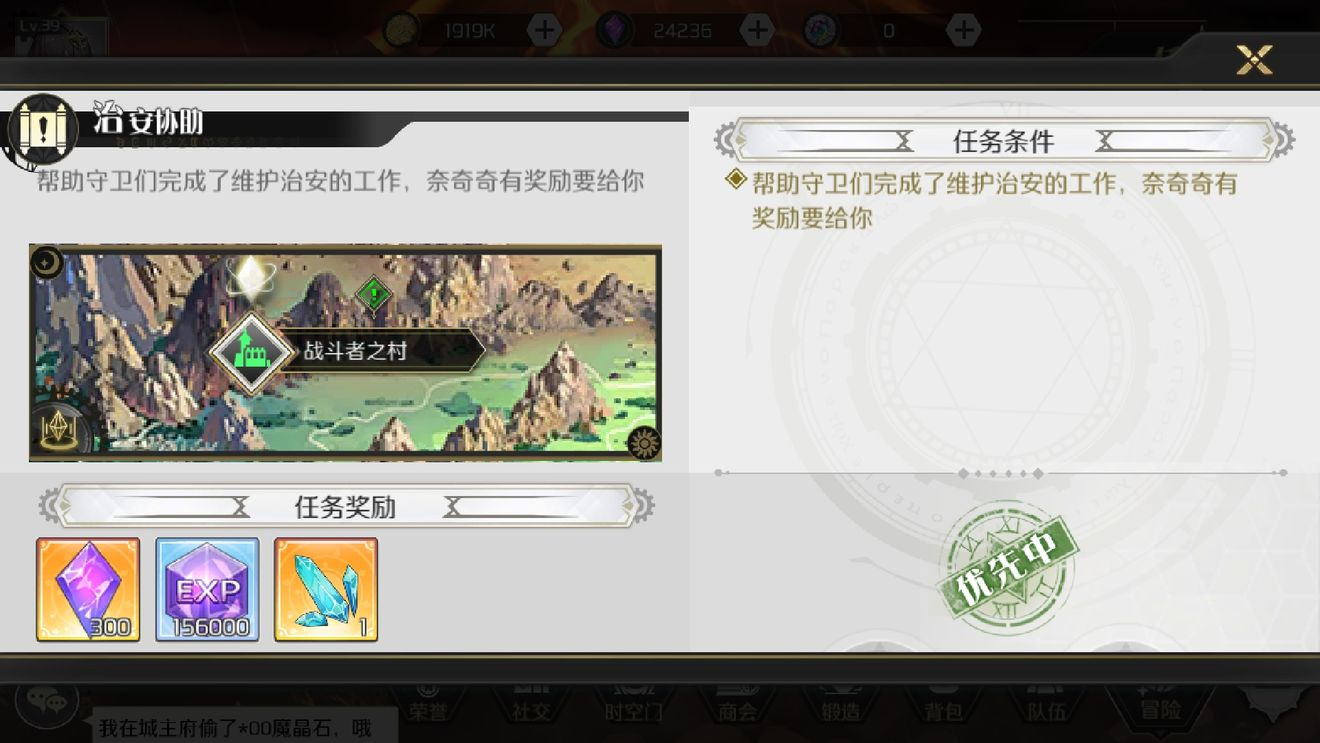
Task: Select the EXP 156000 reward icon
Action: 207,589
